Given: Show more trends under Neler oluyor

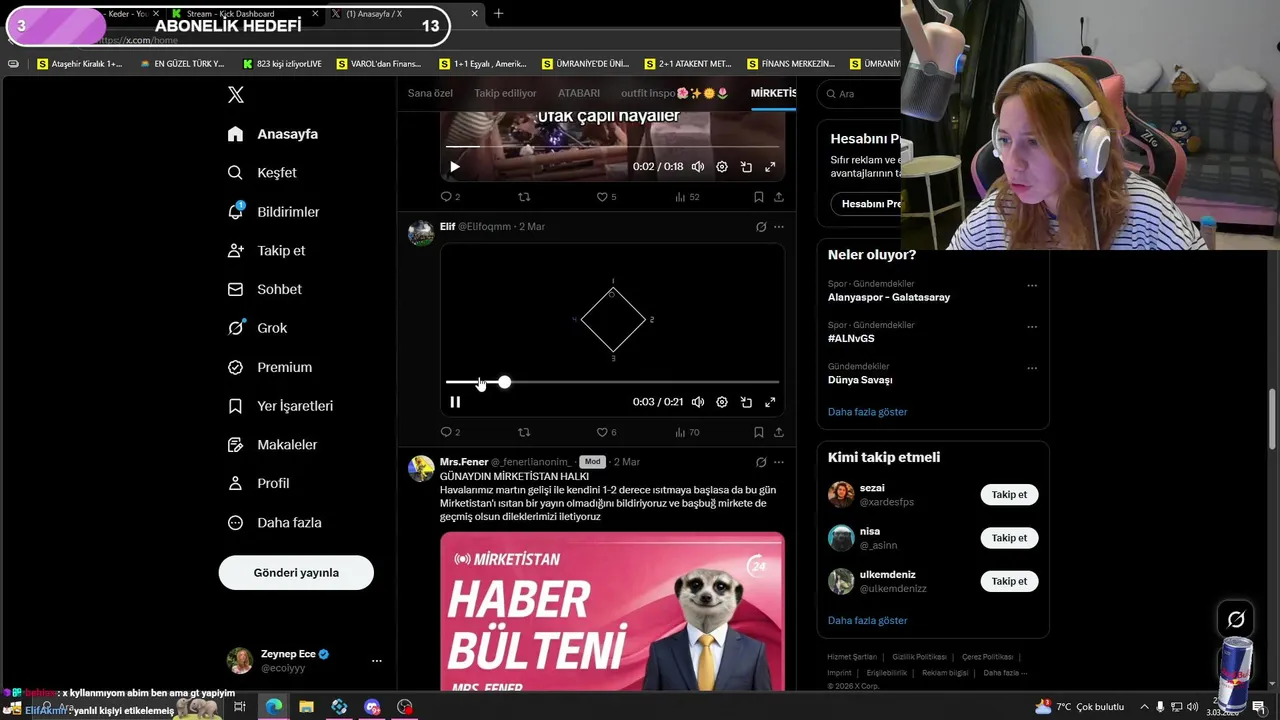Looking at the screenshot, I should pos(867,412).
